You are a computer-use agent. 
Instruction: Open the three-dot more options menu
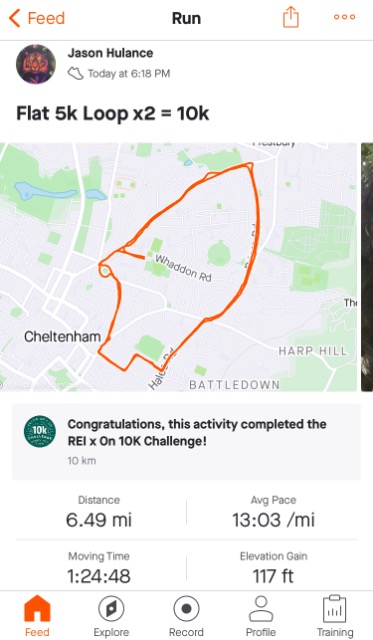344,17
